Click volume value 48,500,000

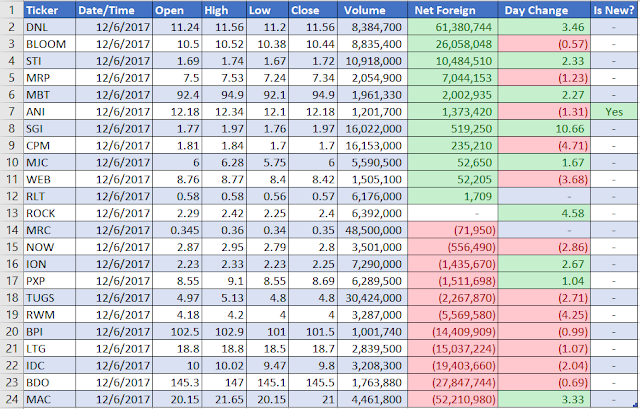[x=372, y=230]
